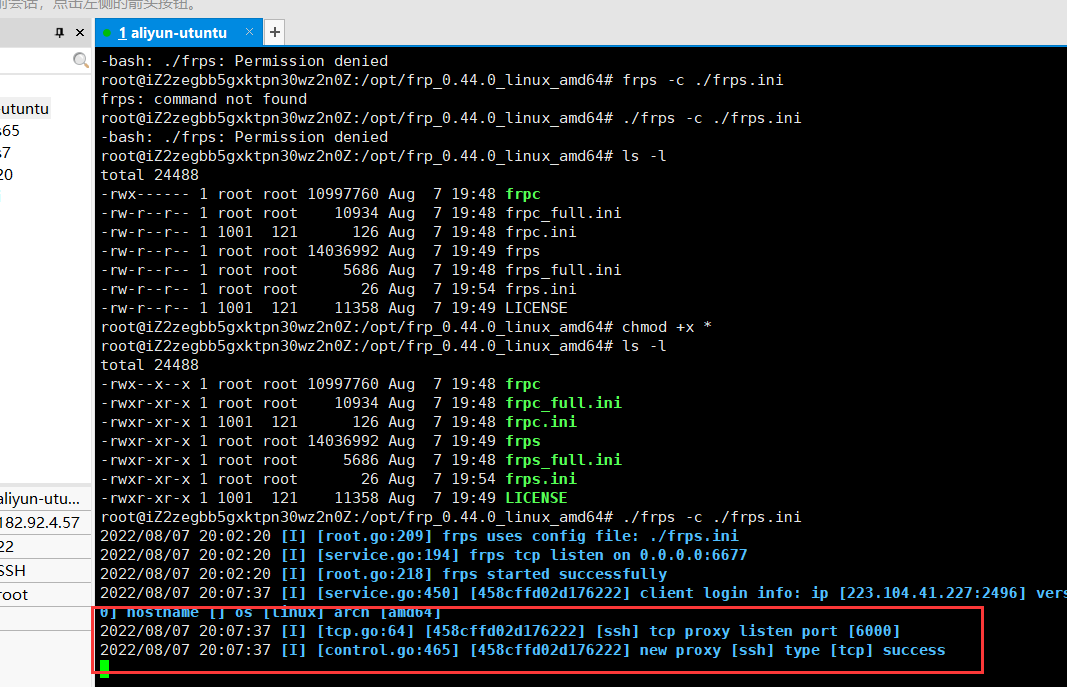Screen dimensions: 1067x687
Task: Click the green terminal cursor block
Action: coord(105,669)
